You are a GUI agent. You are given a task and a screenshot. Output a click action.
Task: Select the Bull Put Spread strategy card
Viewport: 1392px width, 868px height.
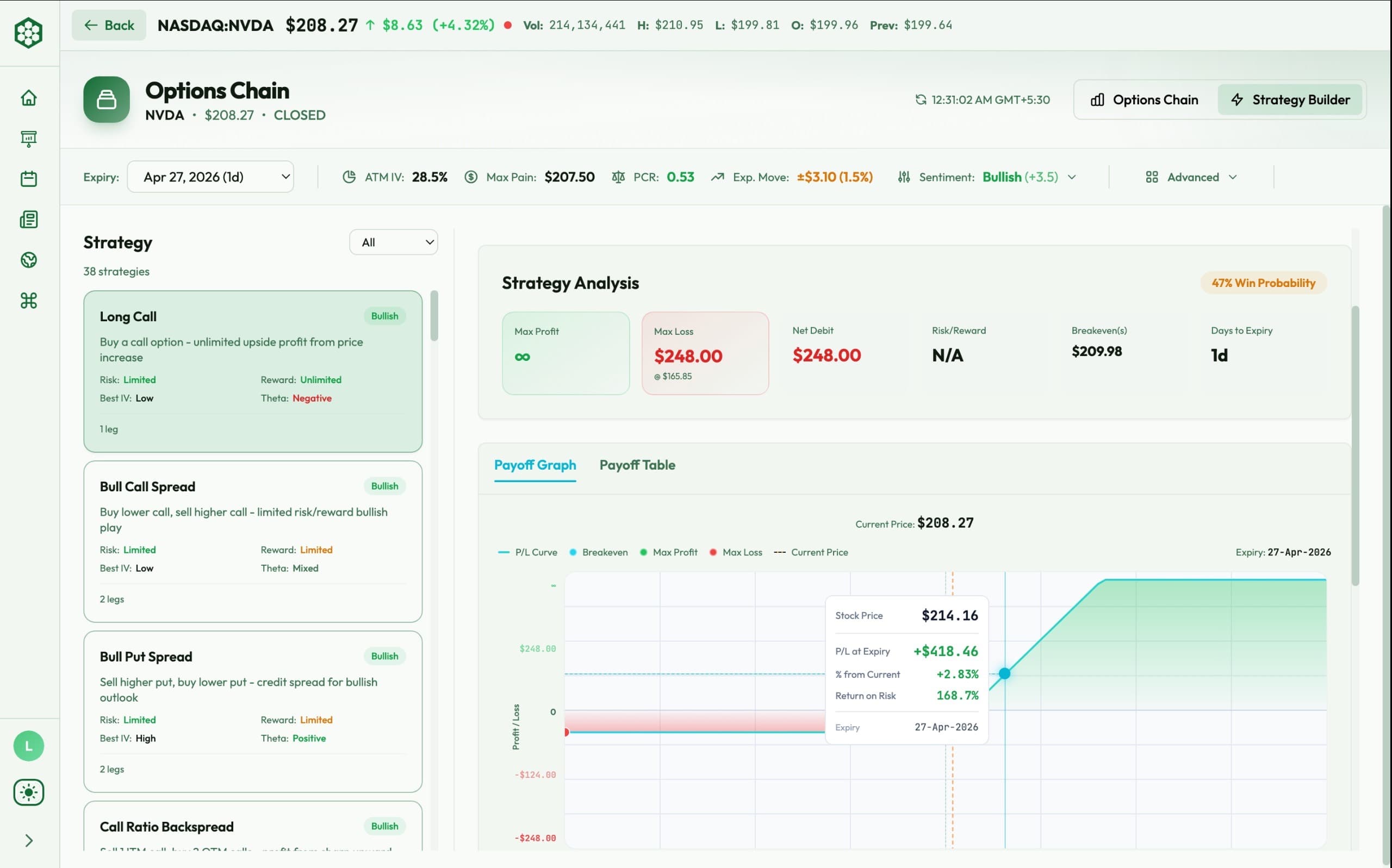253,711
